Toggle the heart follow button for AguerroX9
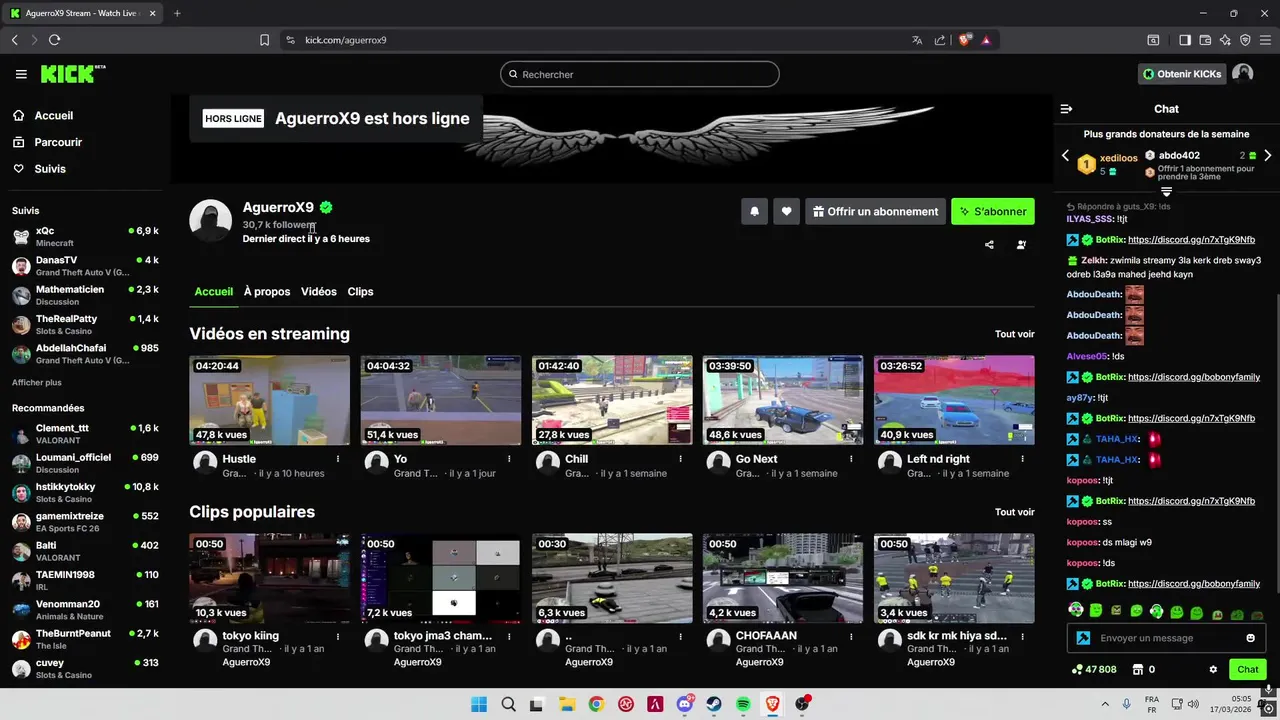1280x720 pixels. coord(786,211)
